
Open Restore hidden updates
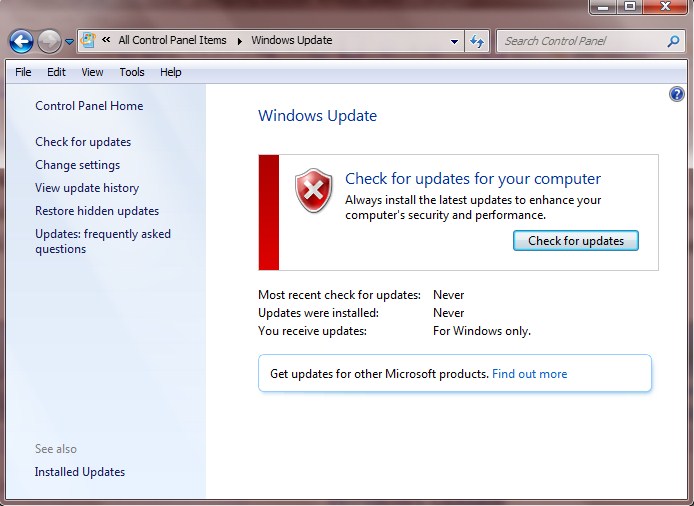point(97,211)
